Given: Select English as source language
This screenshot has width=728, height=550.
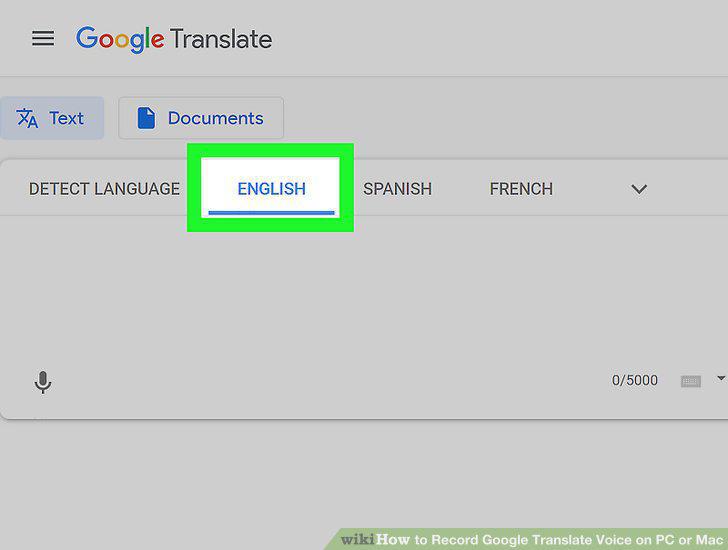Looking at the screenshot, I should point(271,189).
